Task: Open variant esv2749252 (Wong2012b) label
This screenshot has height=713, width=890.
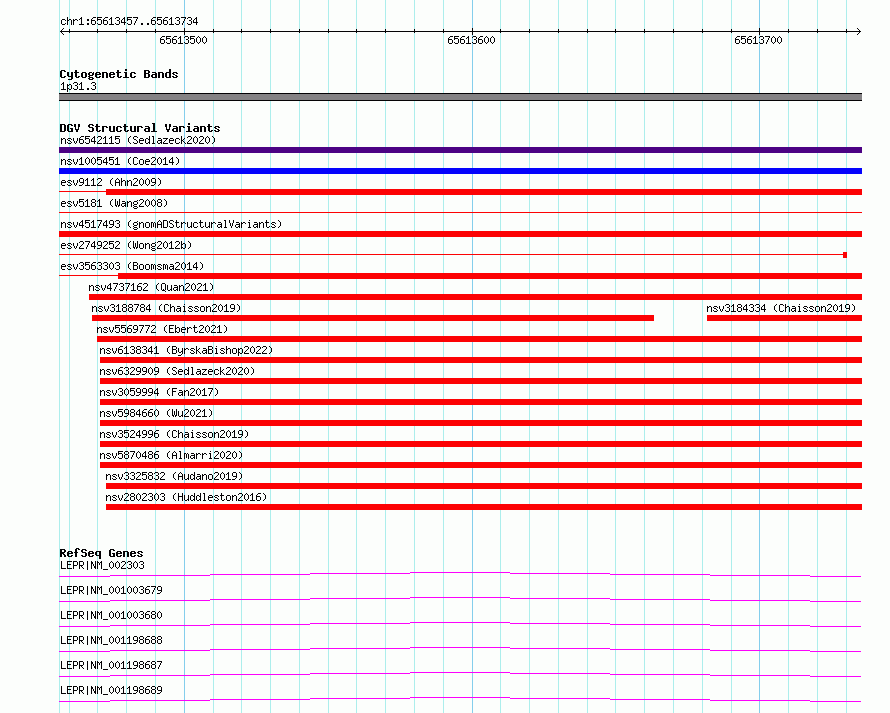Action: point(126,245)
